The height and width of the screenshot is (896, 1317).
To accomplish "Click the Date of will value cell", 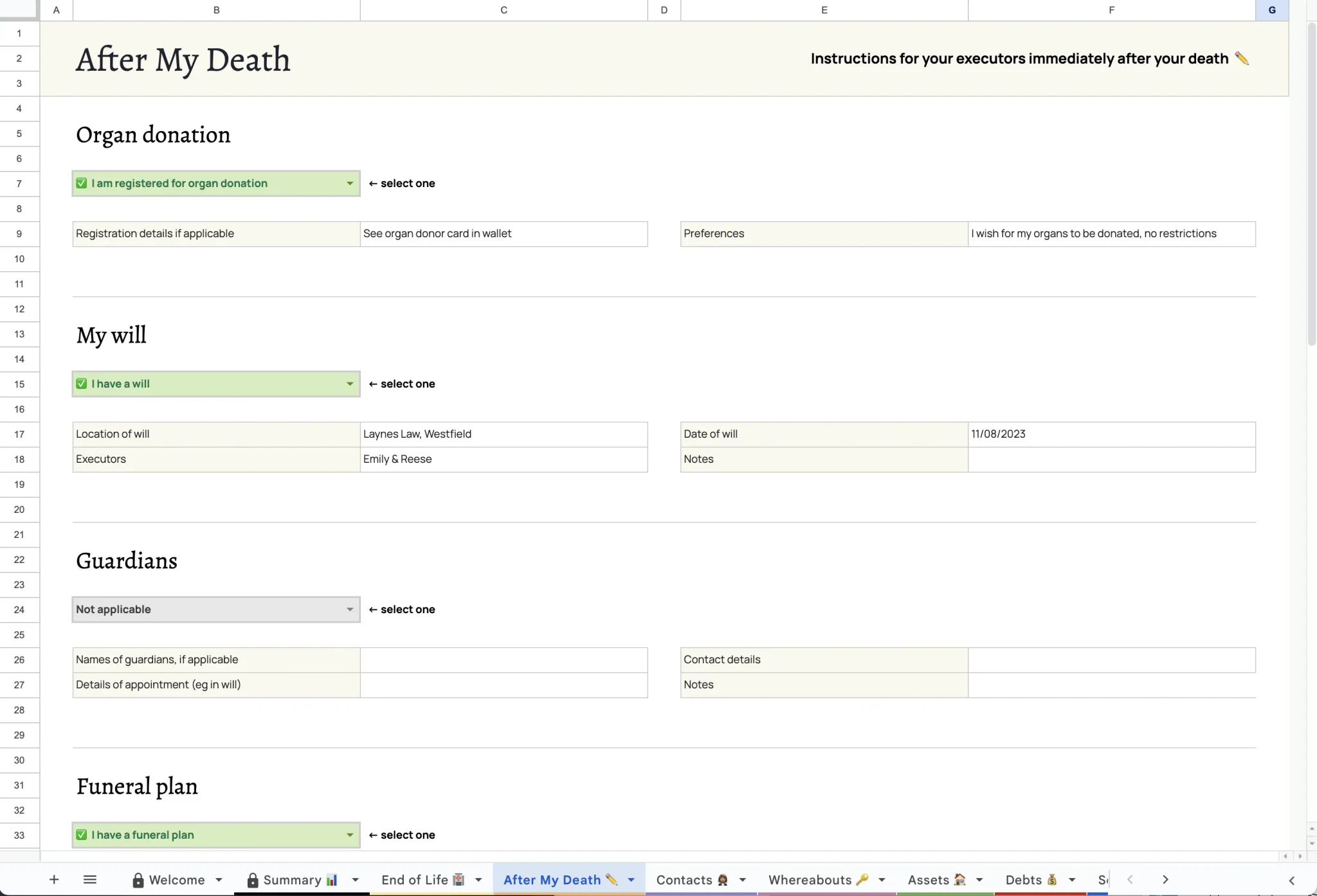I will click(1111, 434).
